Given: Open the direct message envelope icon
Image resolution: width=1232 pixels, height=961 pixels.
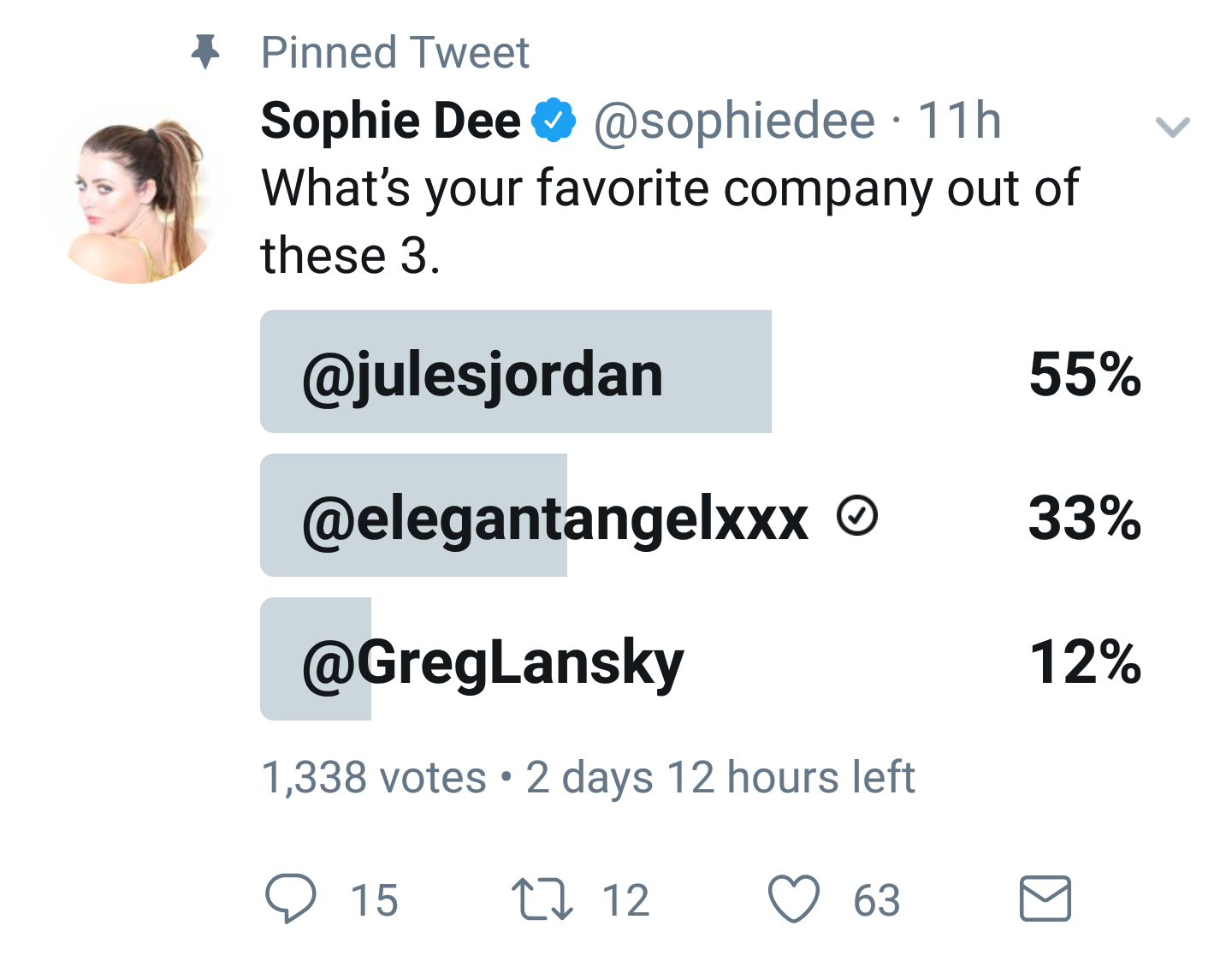Looking at the screenshot, I should [1044, 899].
